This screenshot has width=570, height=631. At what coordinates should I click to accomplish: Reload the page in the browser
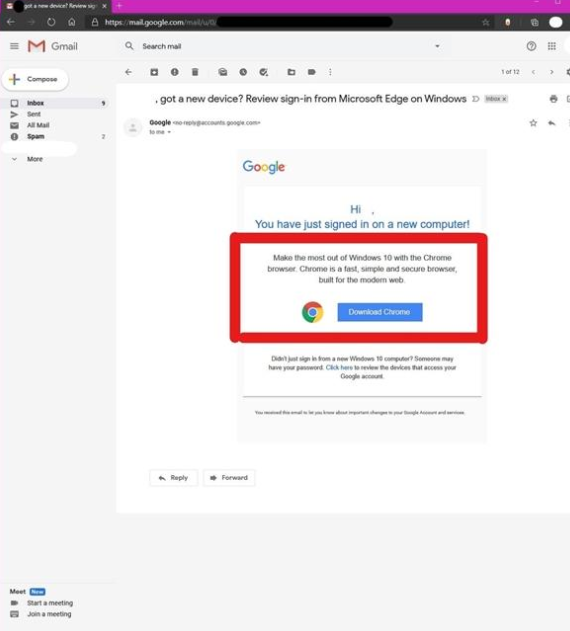(x=51, y=22)
